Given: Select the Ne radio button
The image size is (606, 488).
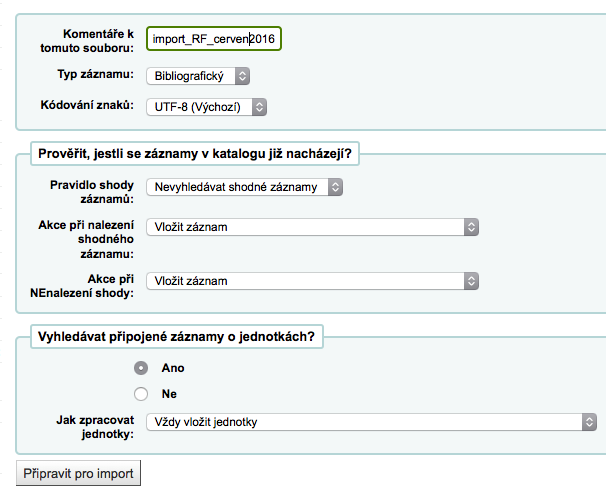Looking at the screenshot, I should [x=141, y=394].
